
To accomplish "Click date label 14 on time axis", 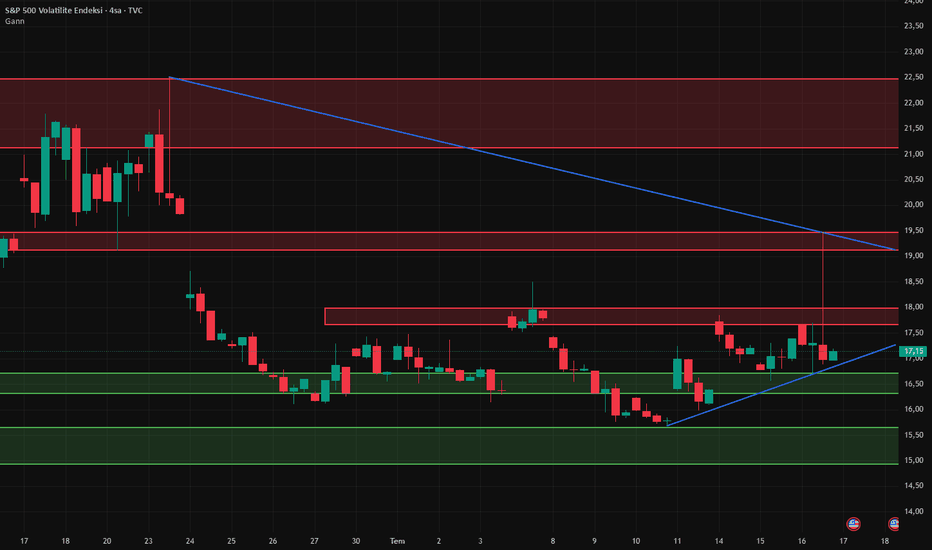I will point(719,541).
